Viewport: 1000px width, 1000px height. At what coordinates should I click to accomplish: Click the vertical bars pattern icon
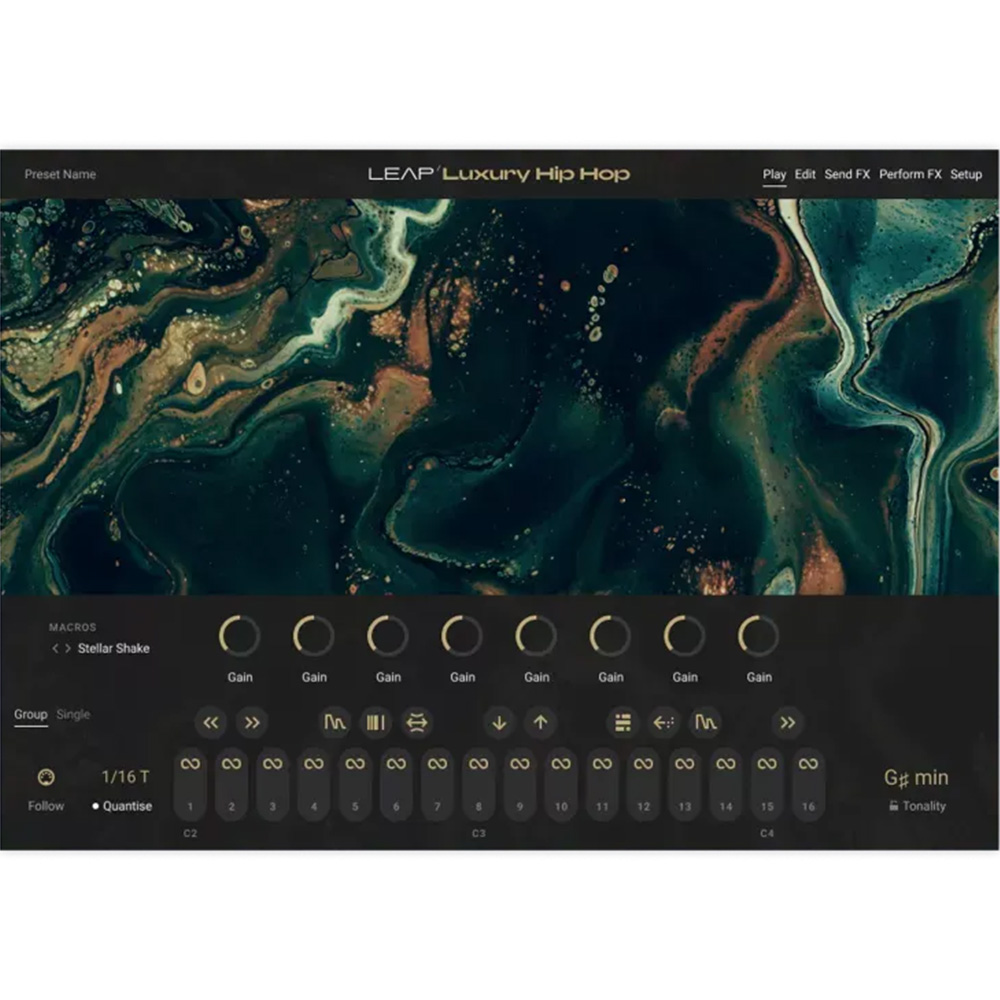pos(375,722)
